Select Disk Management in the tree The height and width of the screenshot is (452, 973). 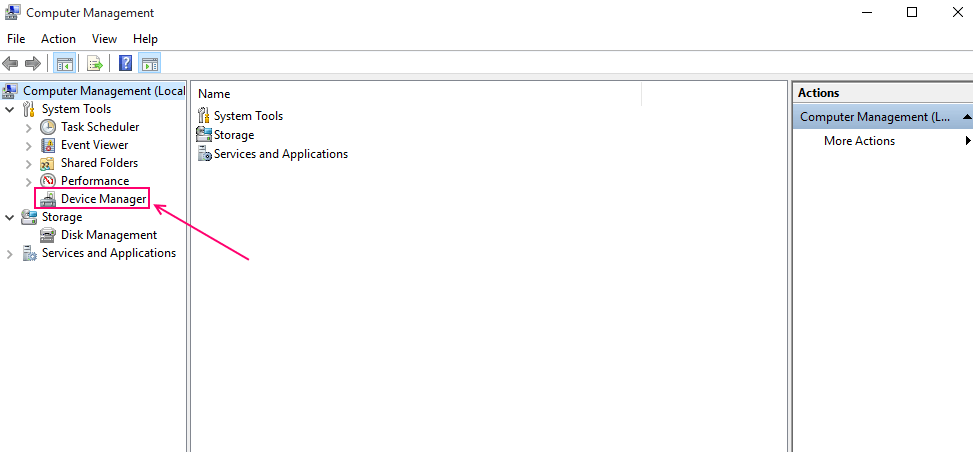point(109,235)
